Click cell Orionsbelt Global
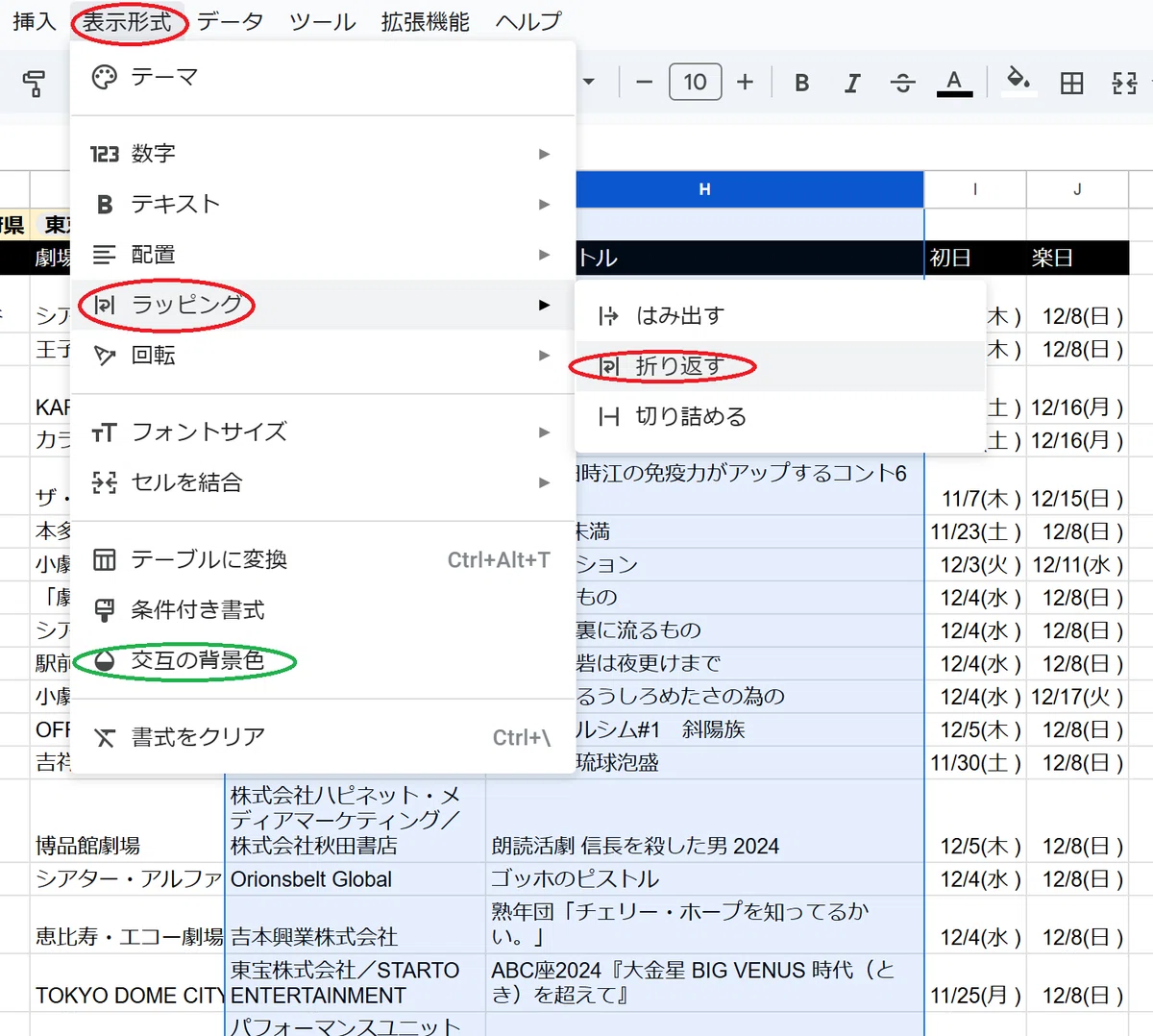1153x1036 pixels. pyautogui.click(x=355, y=878)
